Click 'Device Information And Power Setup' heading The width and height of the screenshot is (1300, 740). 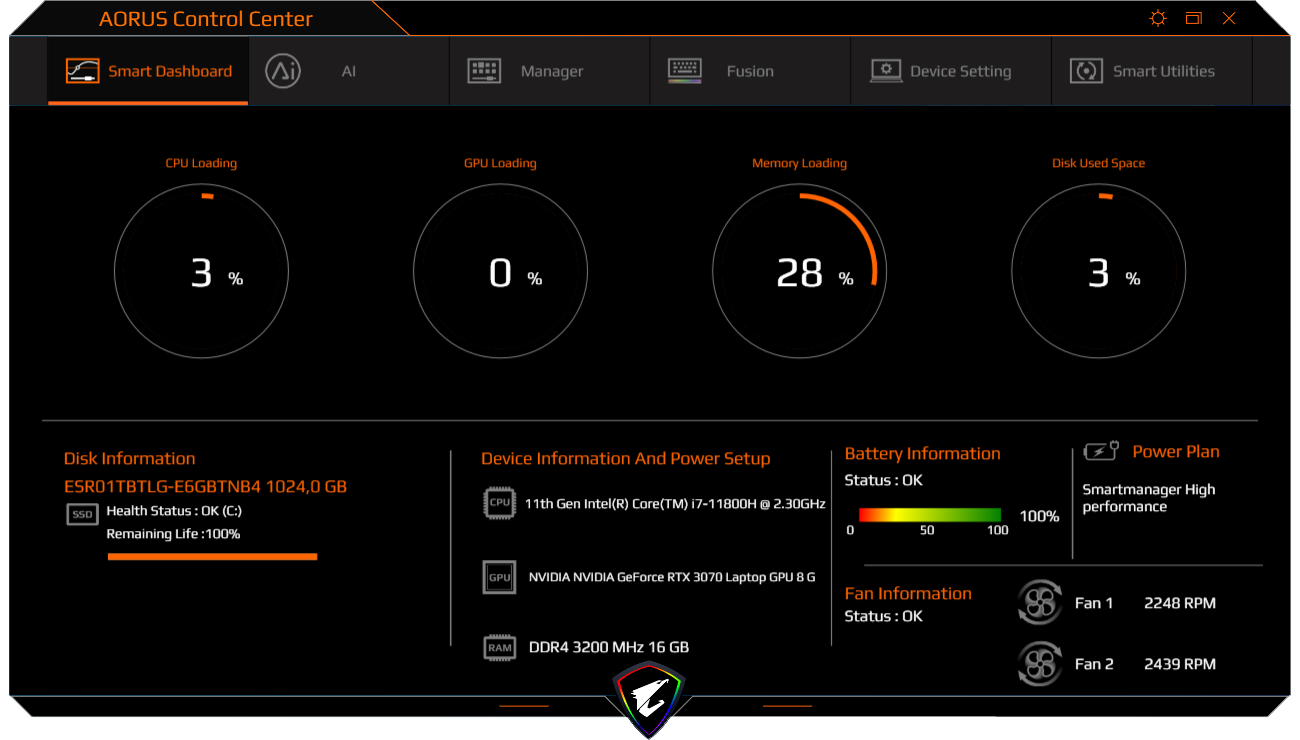click(626, 459)
